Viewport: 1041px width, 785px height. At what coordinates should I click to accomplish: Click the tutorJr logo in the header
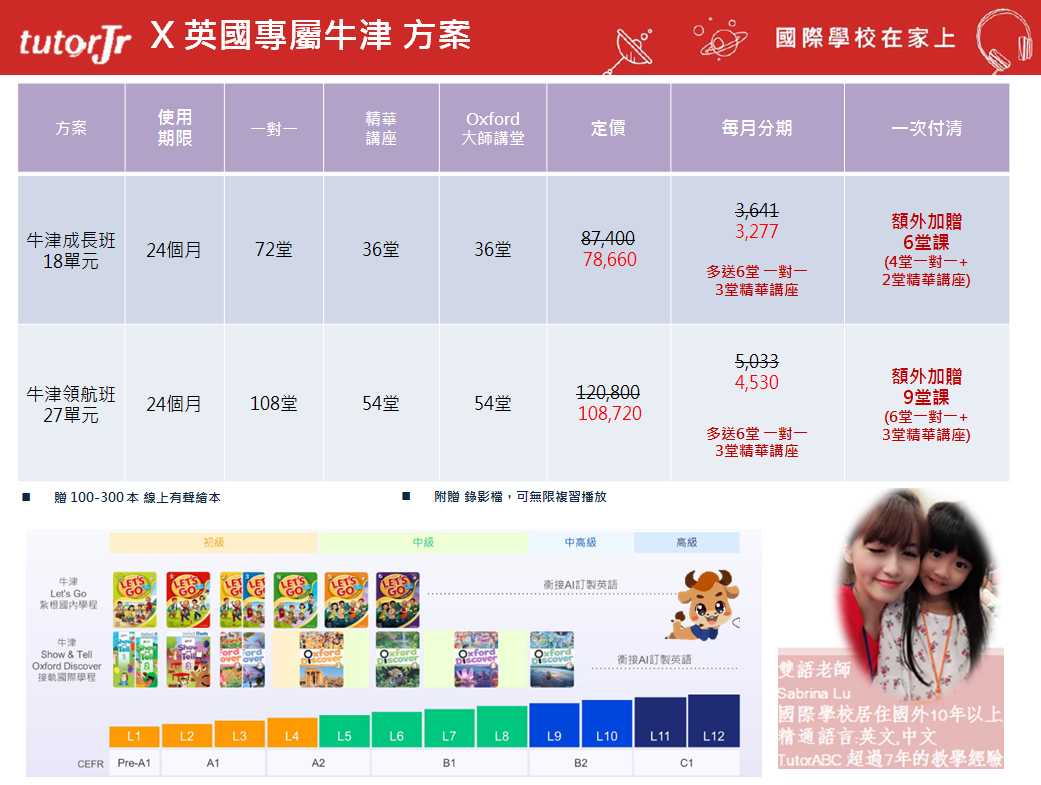[x=76, y=41]
